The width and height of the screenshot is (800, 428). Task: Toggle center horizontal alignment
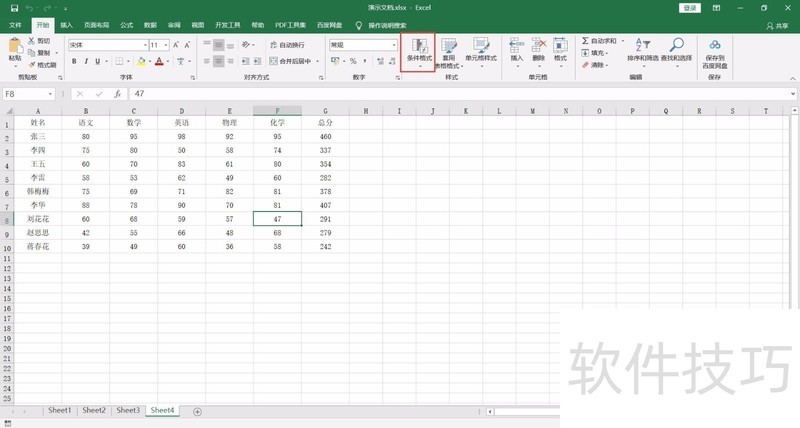(218, 61)
